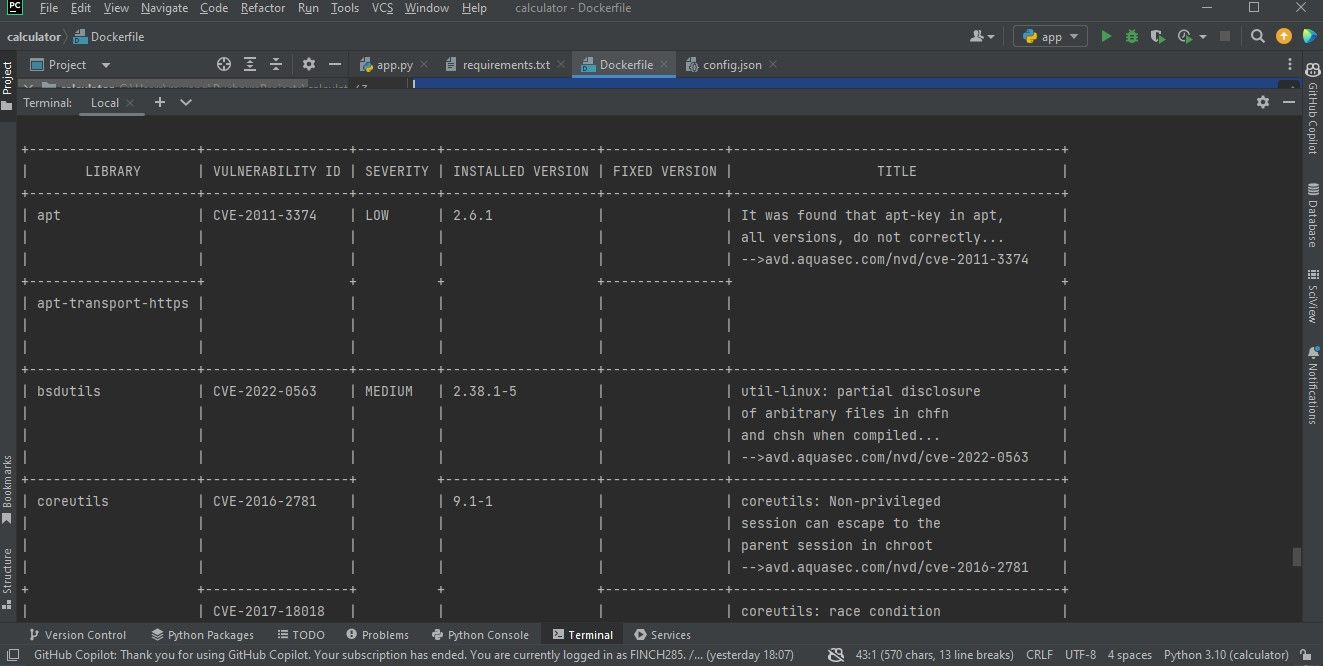The height and width of the screenshot is (666, 1323).
Task: Start debugging with the Debug bug icon
Action: pos(1131,35)
